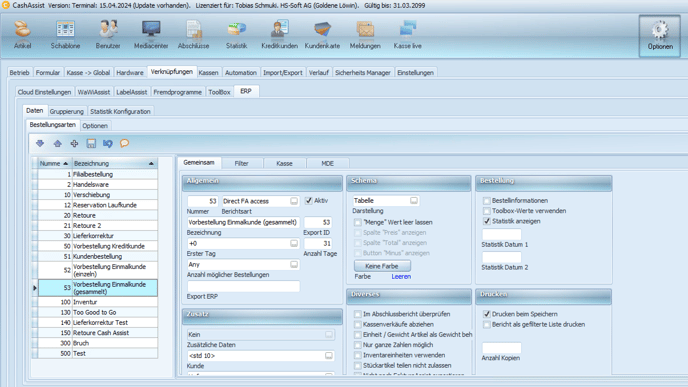
Task: Open the Import/Export tab
Action: pos(283,73)
